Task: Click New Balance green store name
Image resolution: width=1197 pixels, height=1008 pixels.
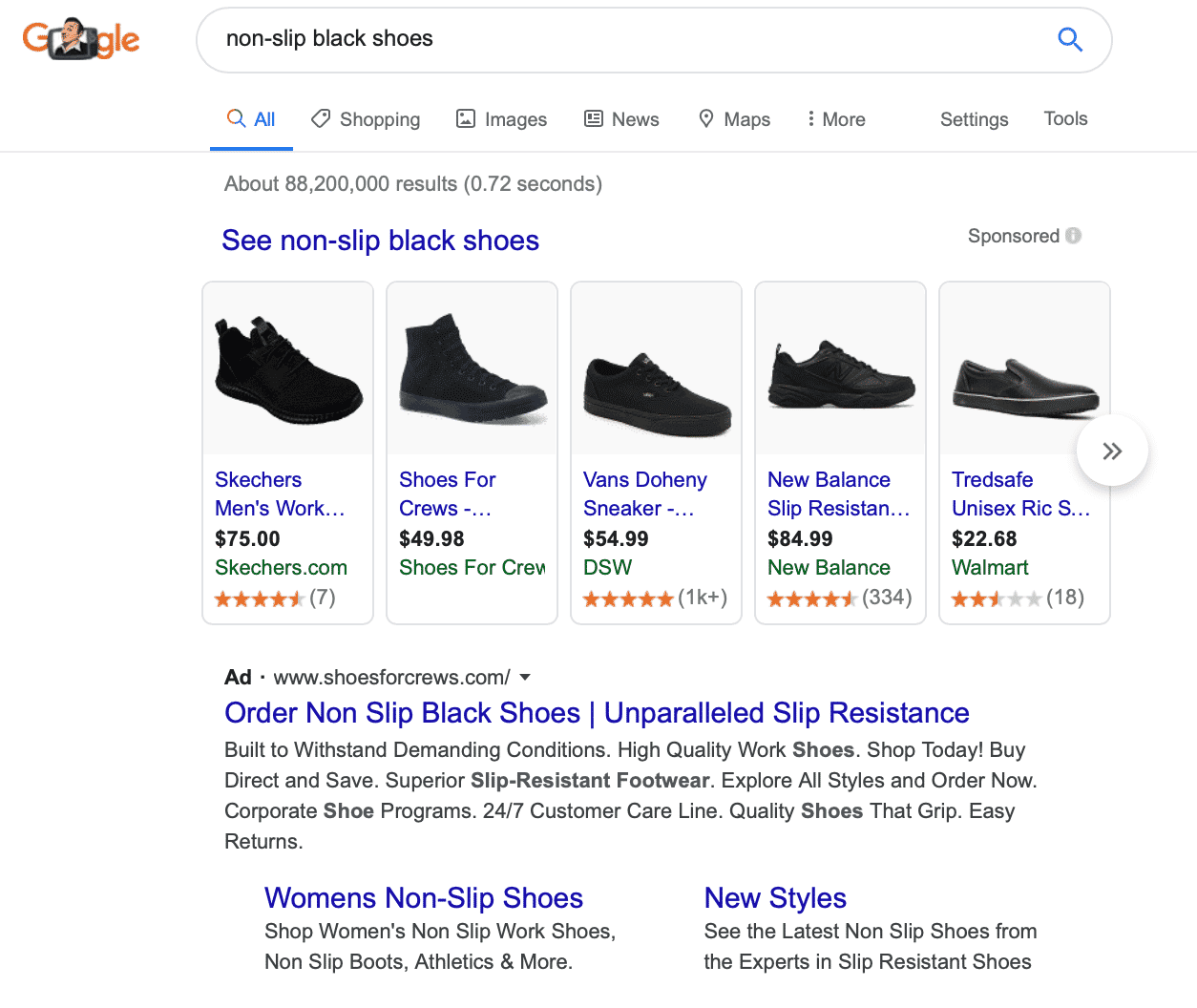Action: 829,568
